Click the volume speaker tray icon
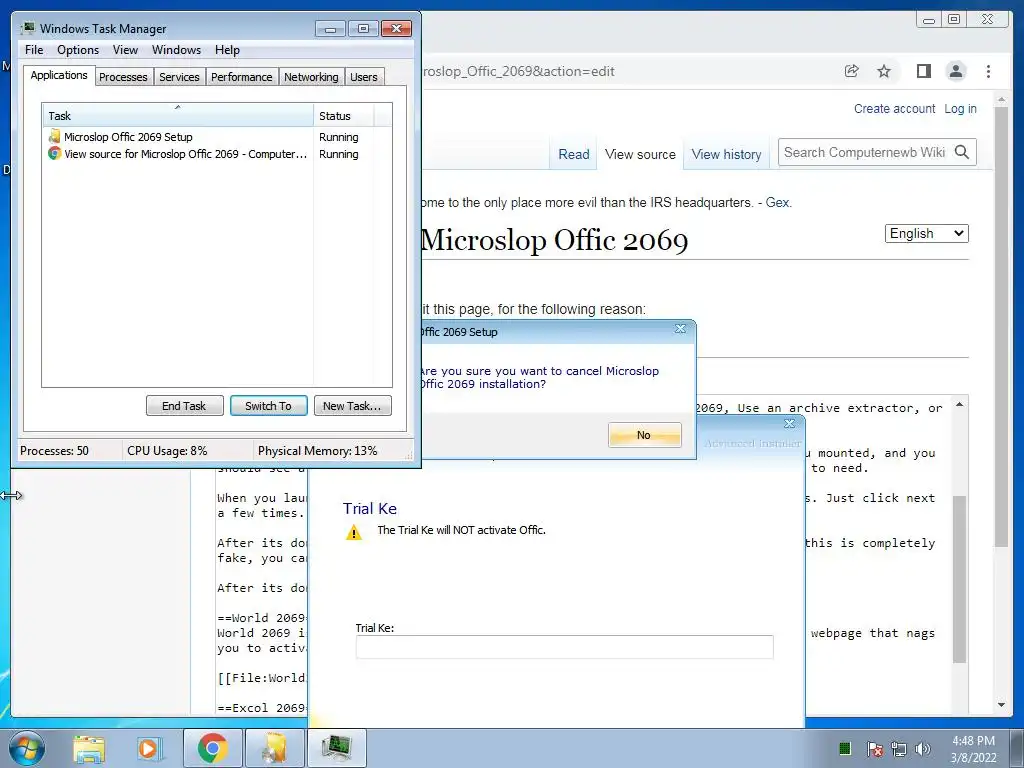 923,748
